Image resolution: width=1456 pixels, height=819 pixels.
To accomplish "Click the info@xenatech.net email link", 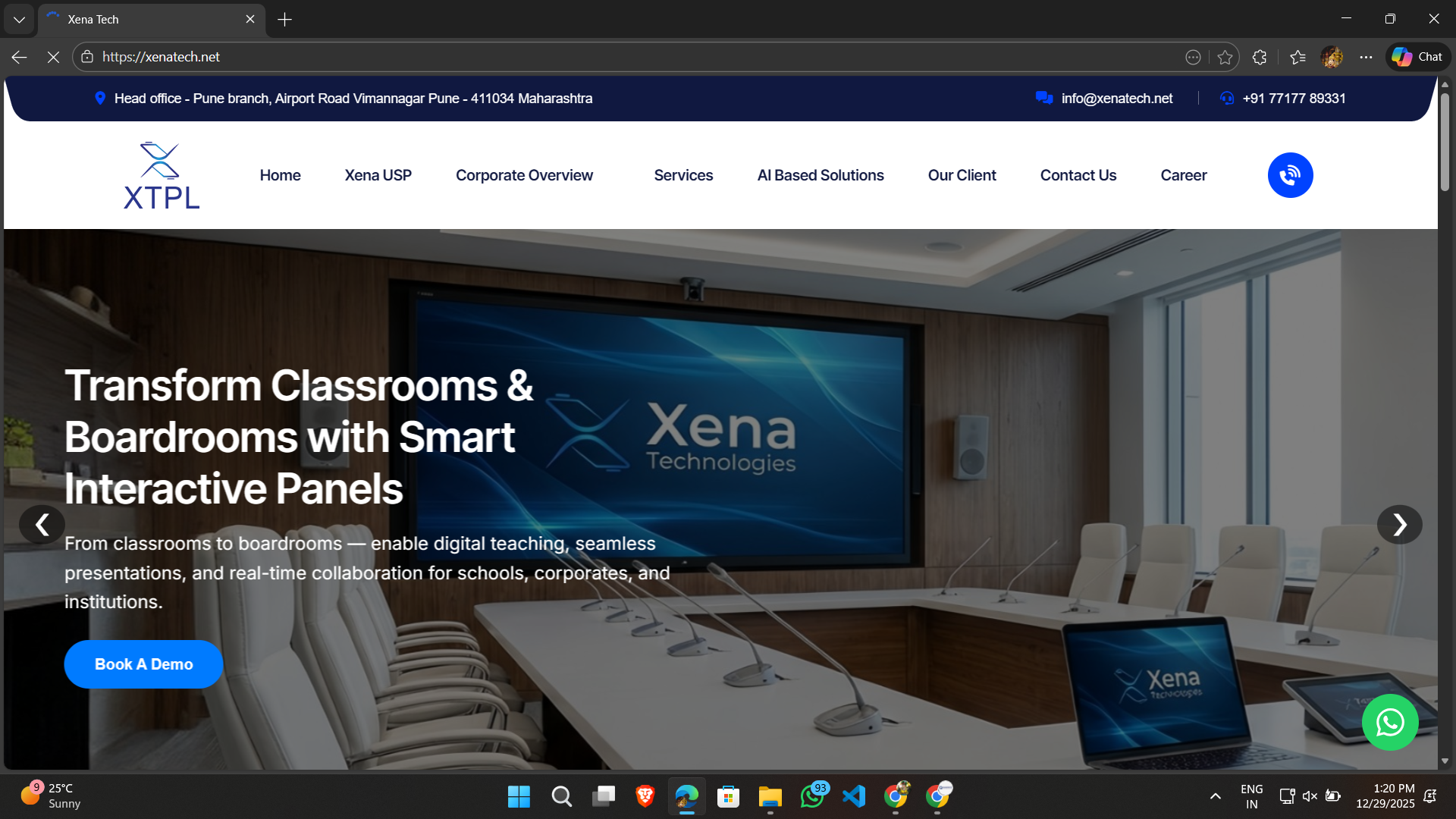I will click(x=1116, y=99).
